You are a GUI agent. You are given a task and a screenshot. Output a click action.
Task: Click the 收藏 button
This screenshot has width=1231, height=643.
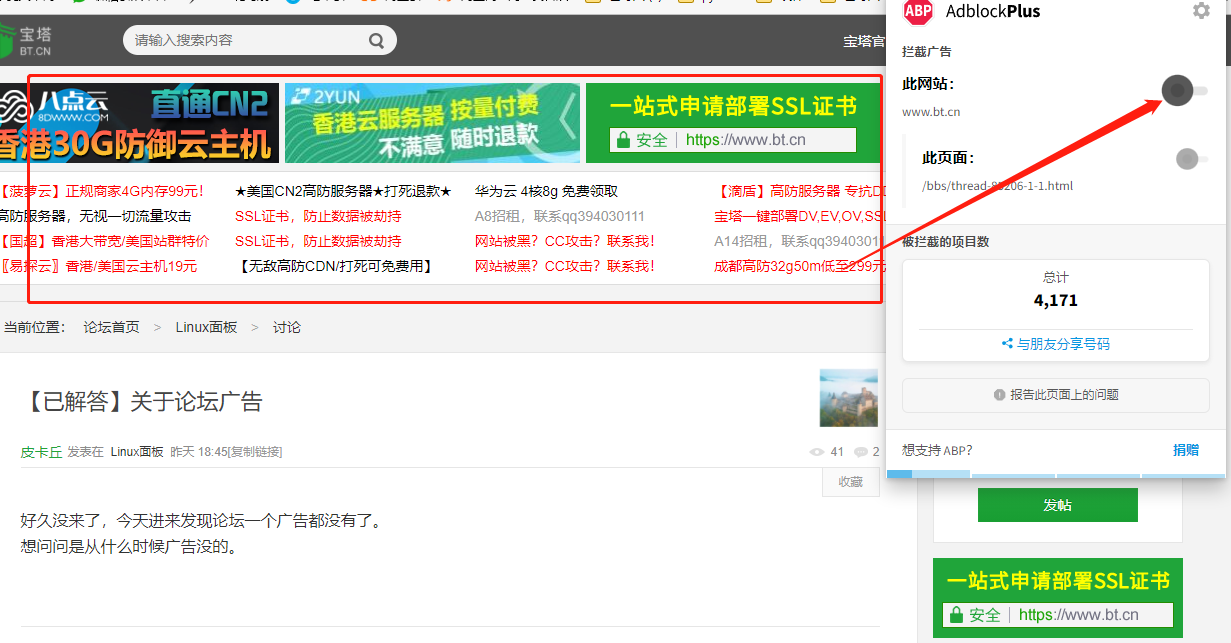(851, 482)
